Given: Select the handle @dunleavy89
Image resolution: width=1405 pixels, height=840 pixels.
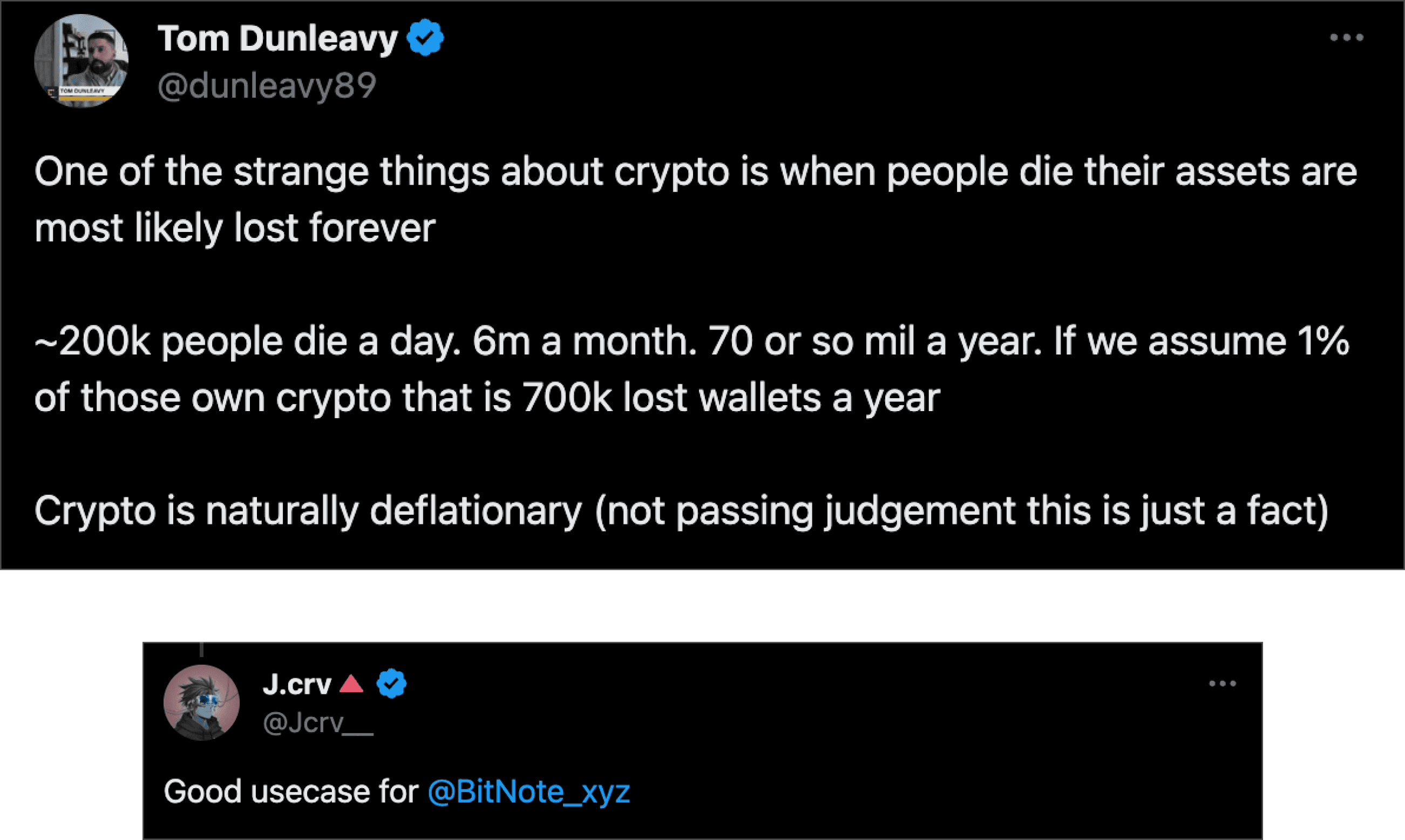Looking at the screenshot, I should [266, 85].
